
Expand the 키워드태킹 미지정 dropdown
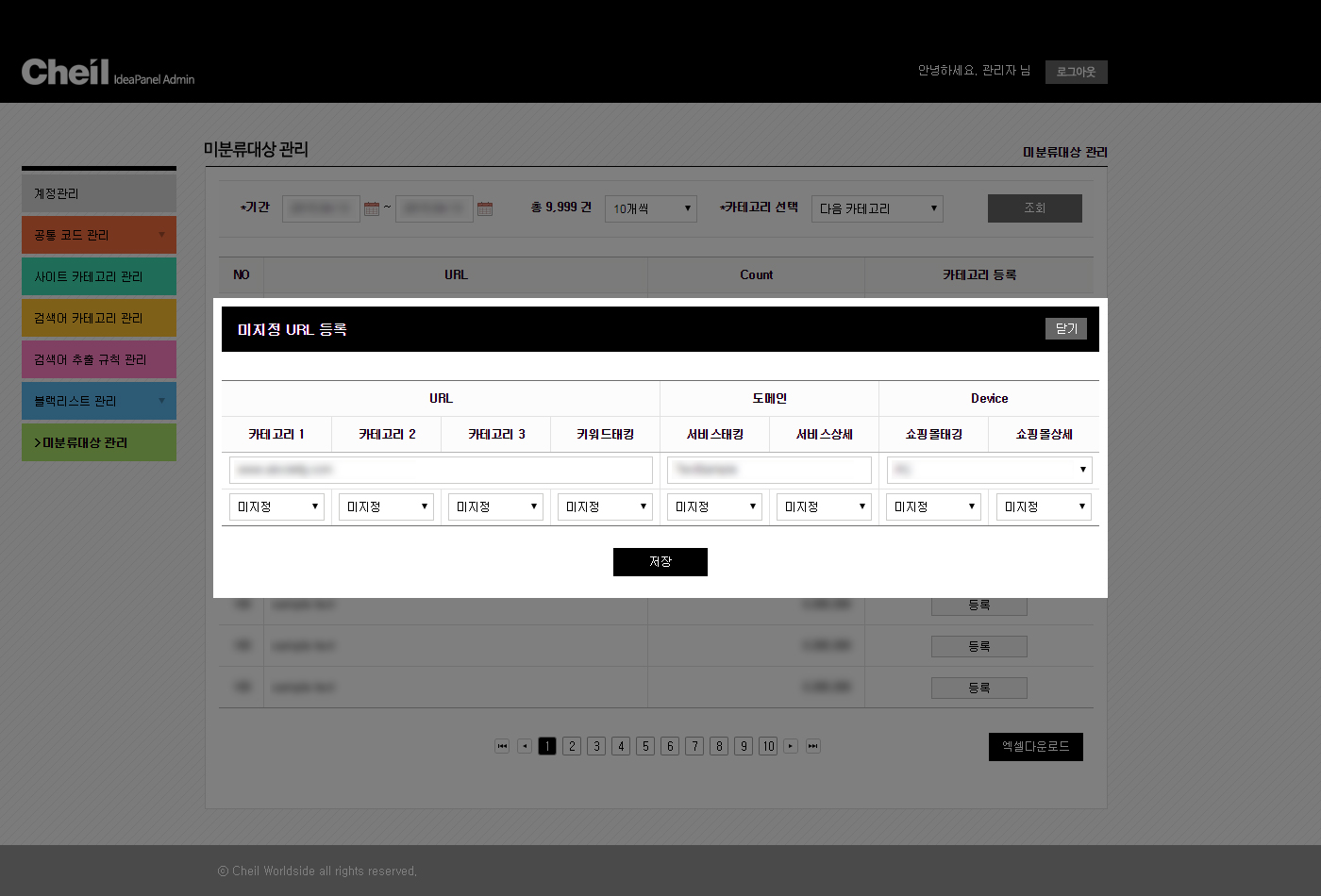[x=605, y=506]
